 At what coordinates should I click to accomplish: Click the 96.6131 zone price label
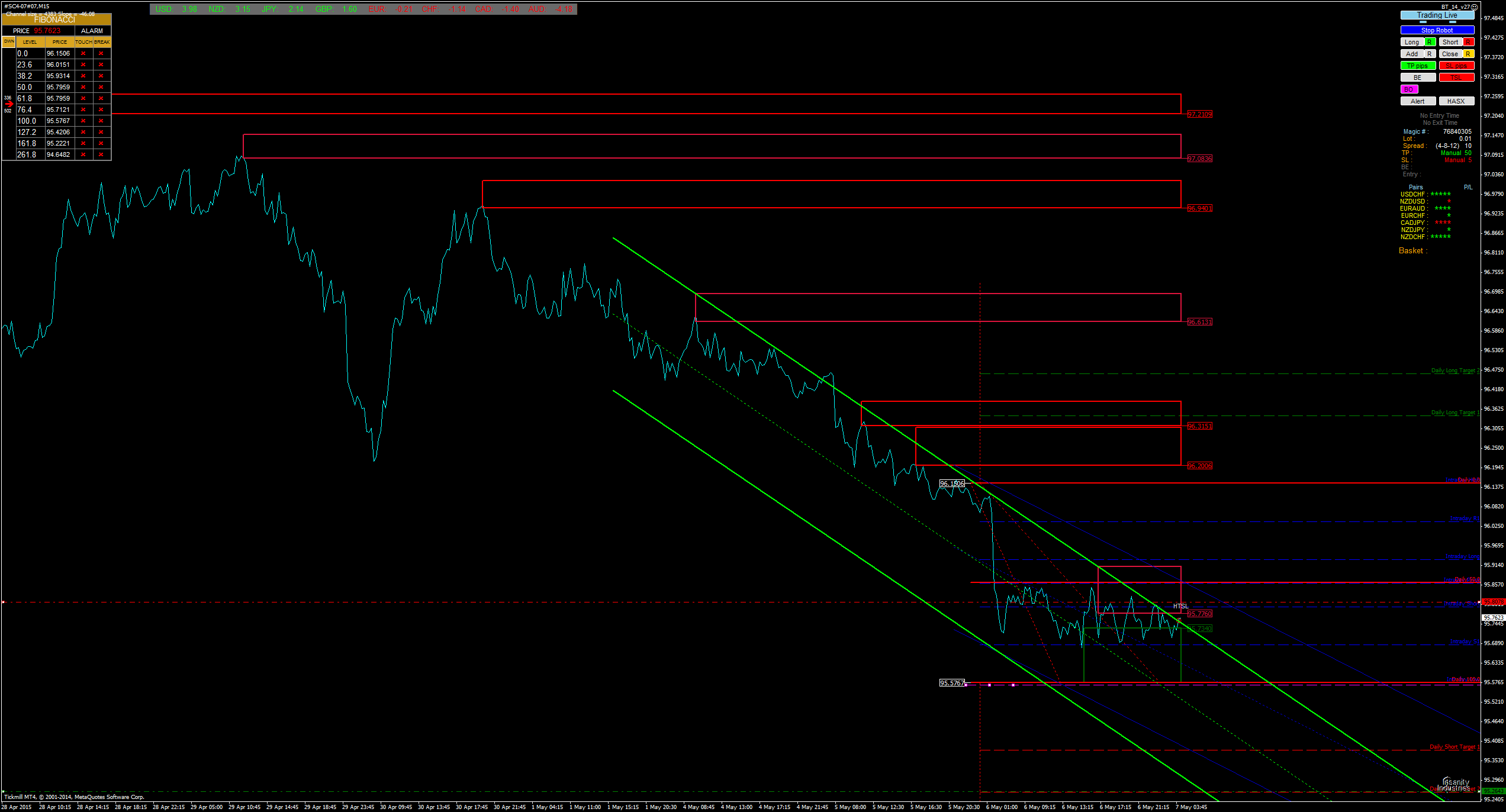pos(1200,322)
